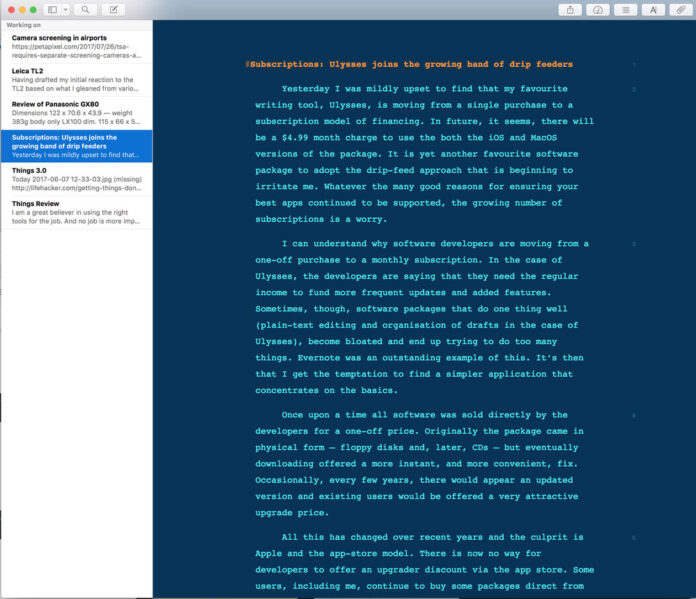Open attachments with the paperclip icon
This screenshot has height=599, width=696.
[680, 9]
